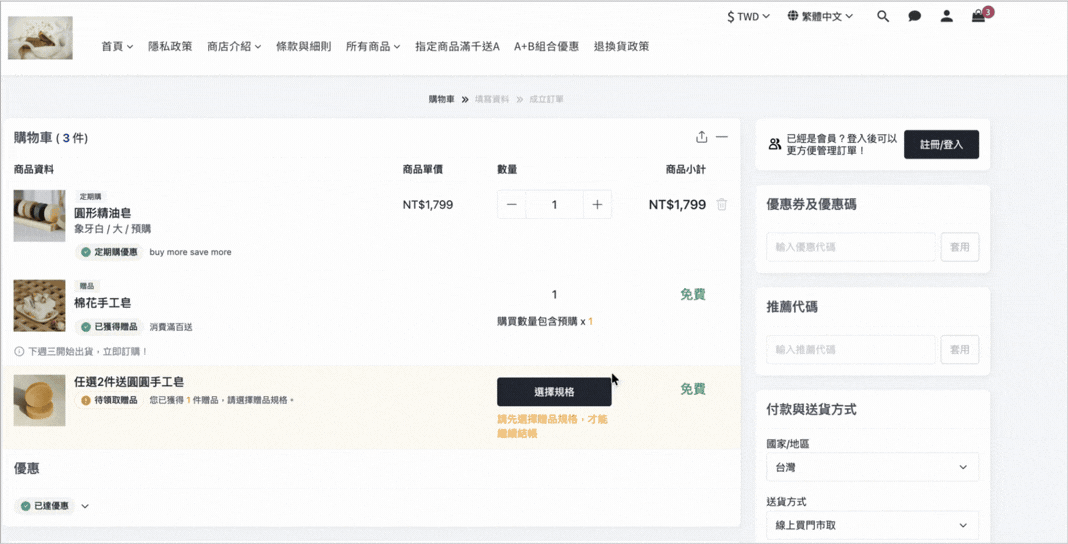Expand the 首頁 menu
1068x544 pixels.
[x=117, y=46]
